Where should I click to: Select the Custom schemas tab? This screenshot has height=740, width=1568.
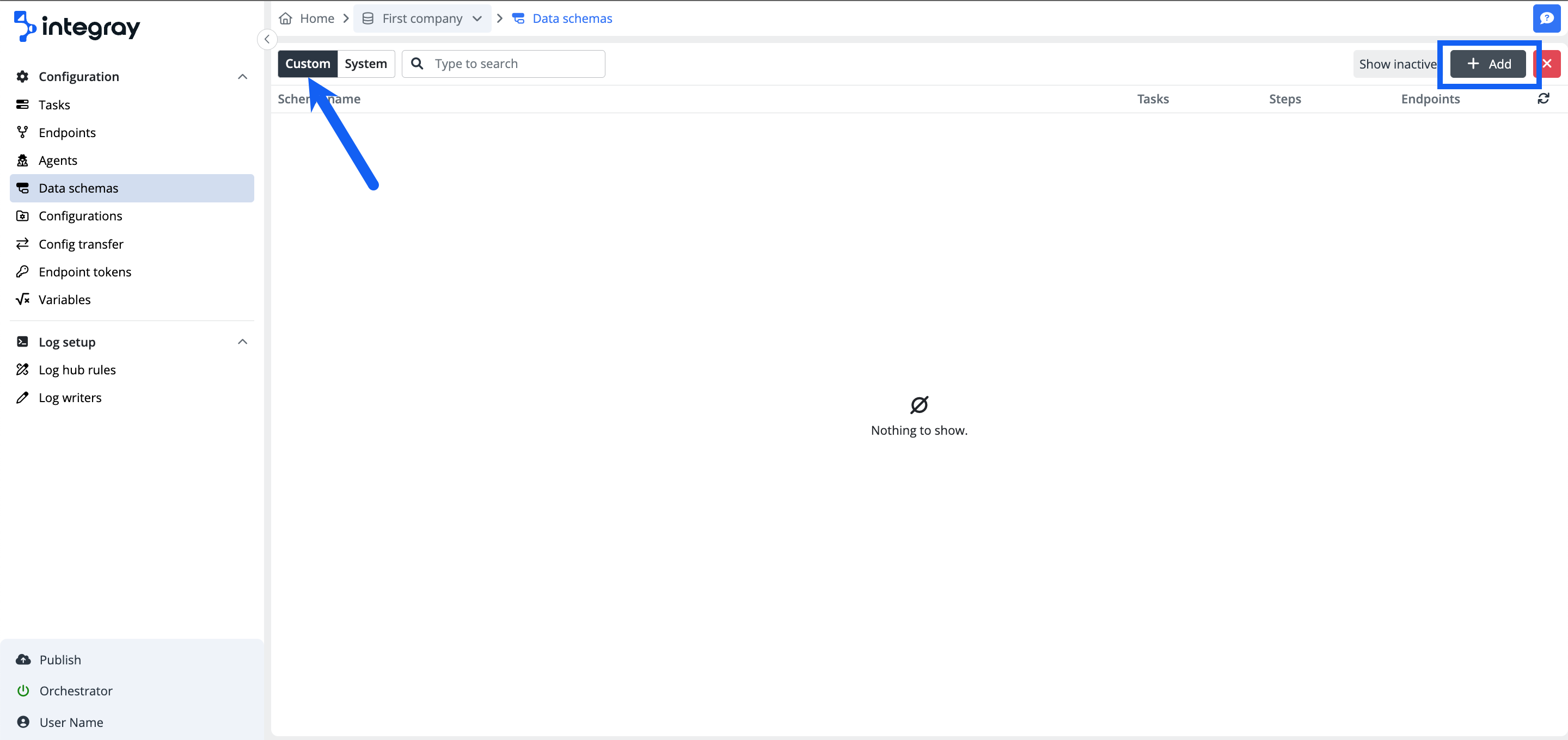coord(308,63)
